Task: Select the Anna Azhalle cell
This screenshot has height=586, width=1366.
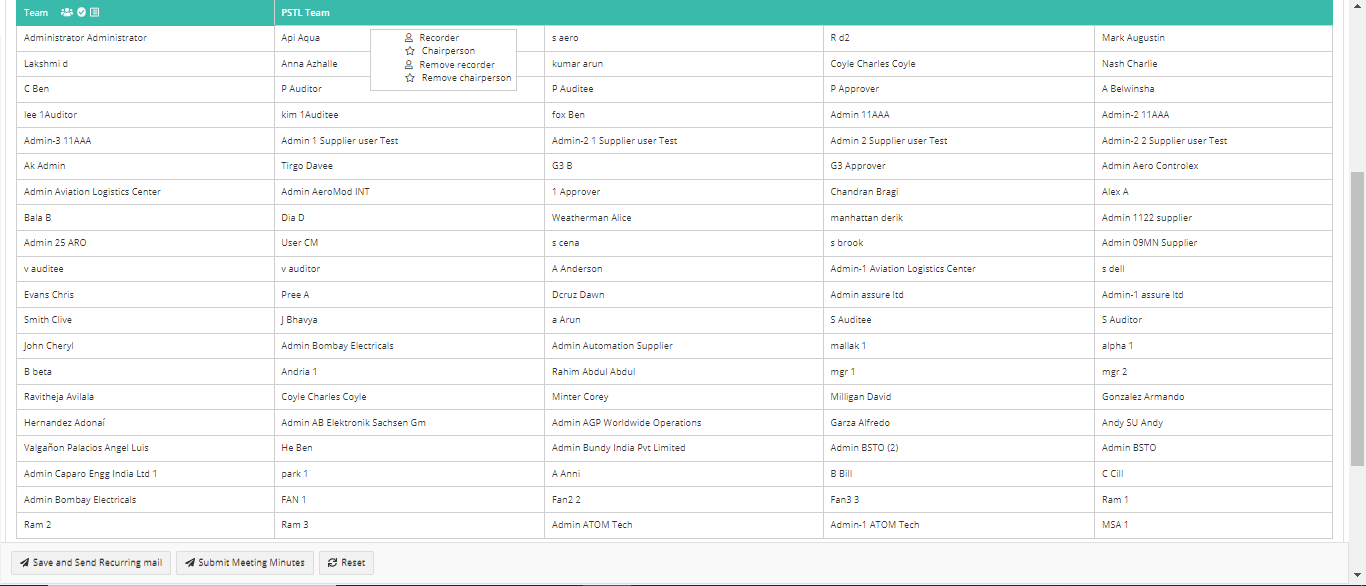Action: click(x=410, y=64)
